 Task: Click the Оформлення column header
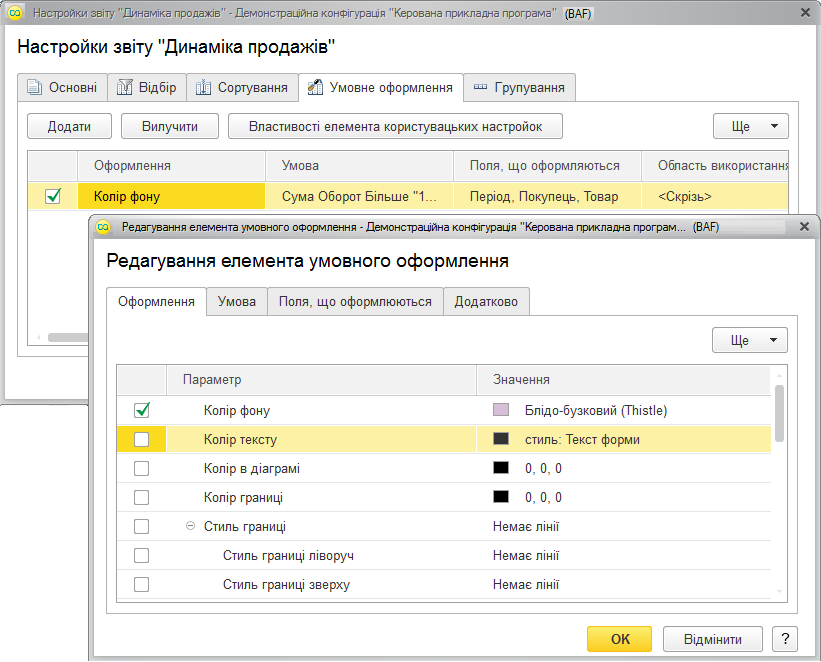(171, 166)
